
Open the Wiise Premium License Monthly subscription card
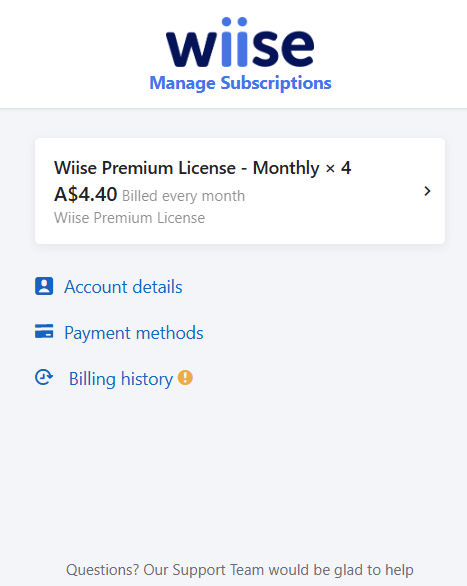tap(240, 191)
